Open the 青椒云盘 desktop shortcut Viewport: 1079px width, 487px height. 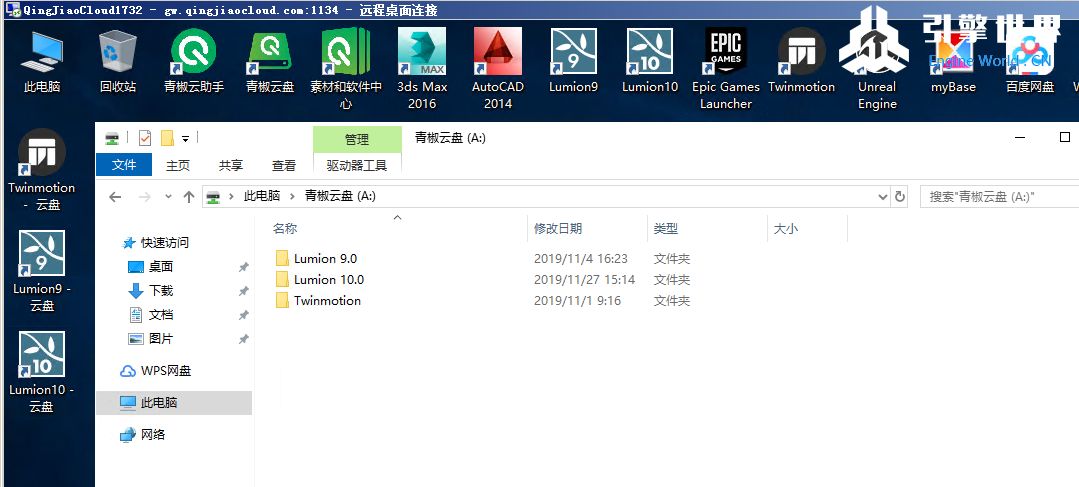point(270,62)
